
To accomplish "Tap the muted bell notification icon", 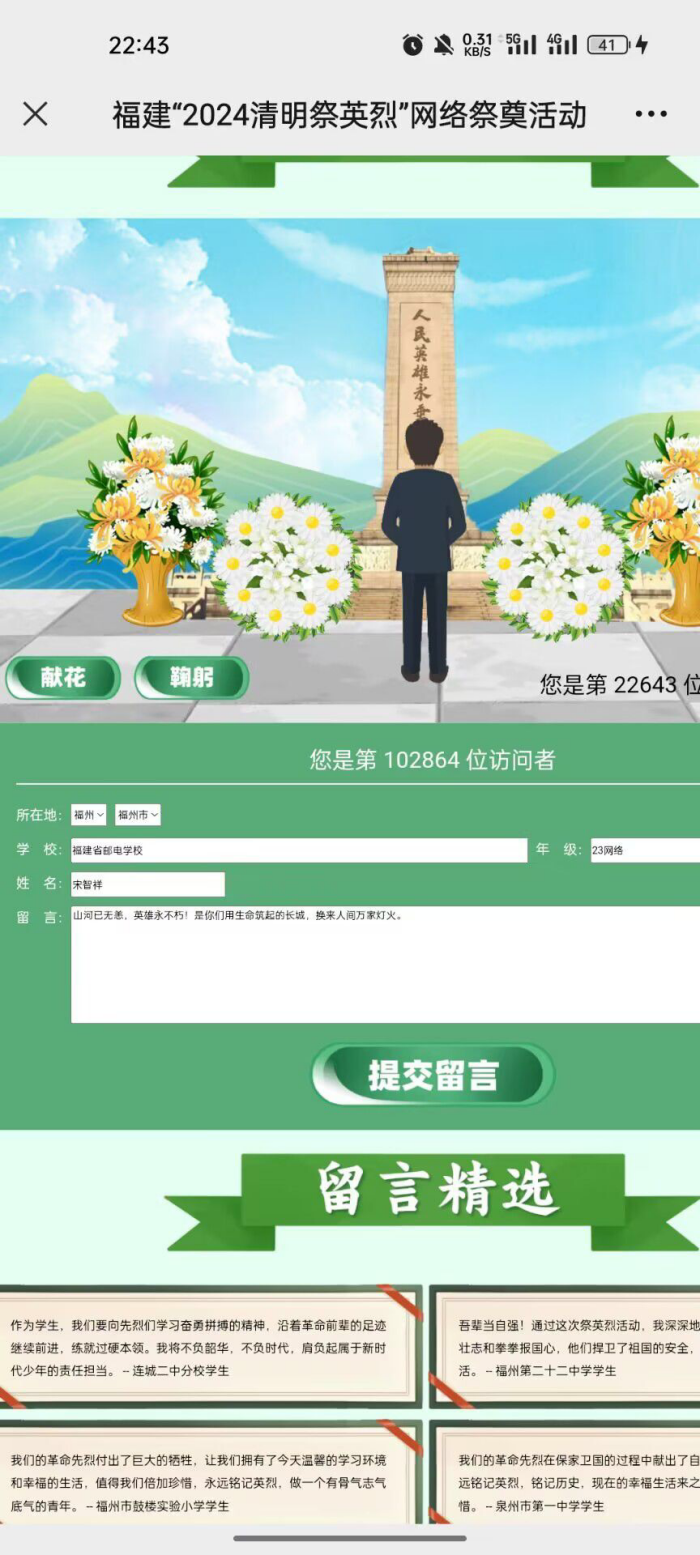I will pos(443,45).
